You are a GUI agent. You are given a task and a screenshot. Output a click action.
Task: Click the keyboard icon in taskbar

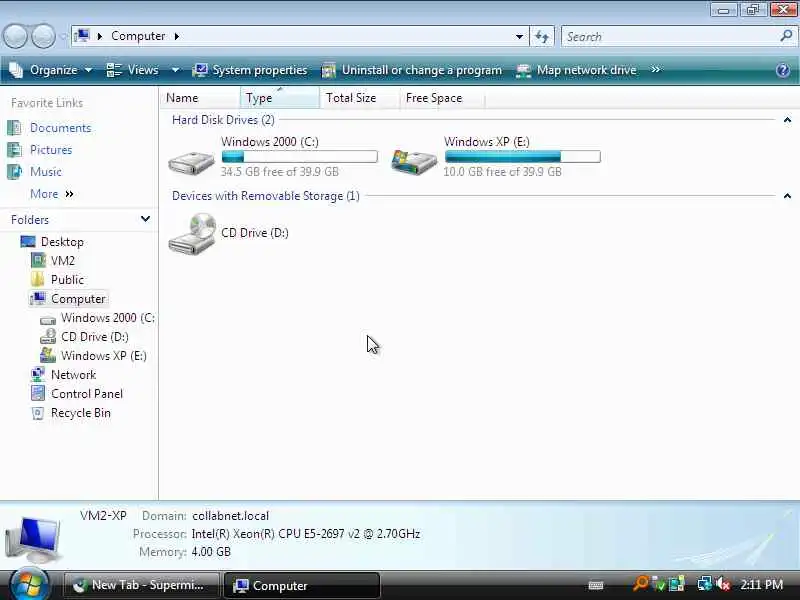click(x=595, y=585)
